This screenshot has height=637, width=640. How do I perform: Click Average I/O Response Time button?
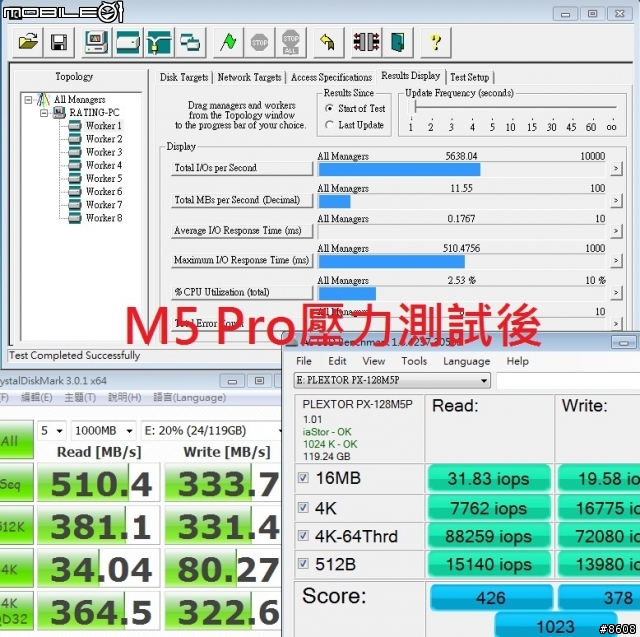pos(242,231)
